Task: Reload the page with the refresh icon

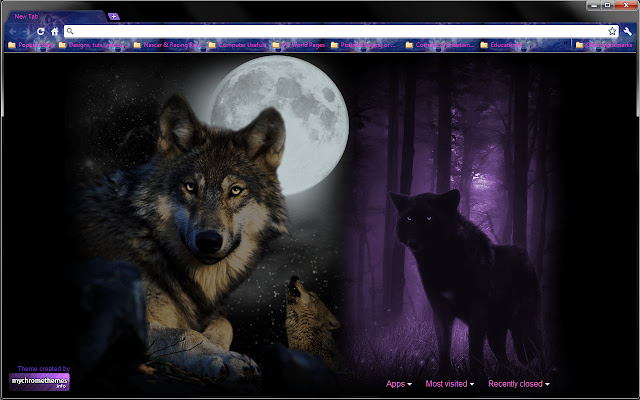Action: coord(40,31)
